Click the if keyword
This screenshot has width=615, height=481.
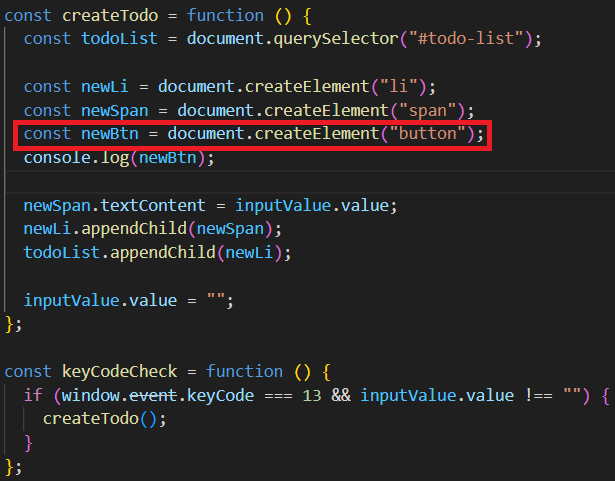(33, 395)
